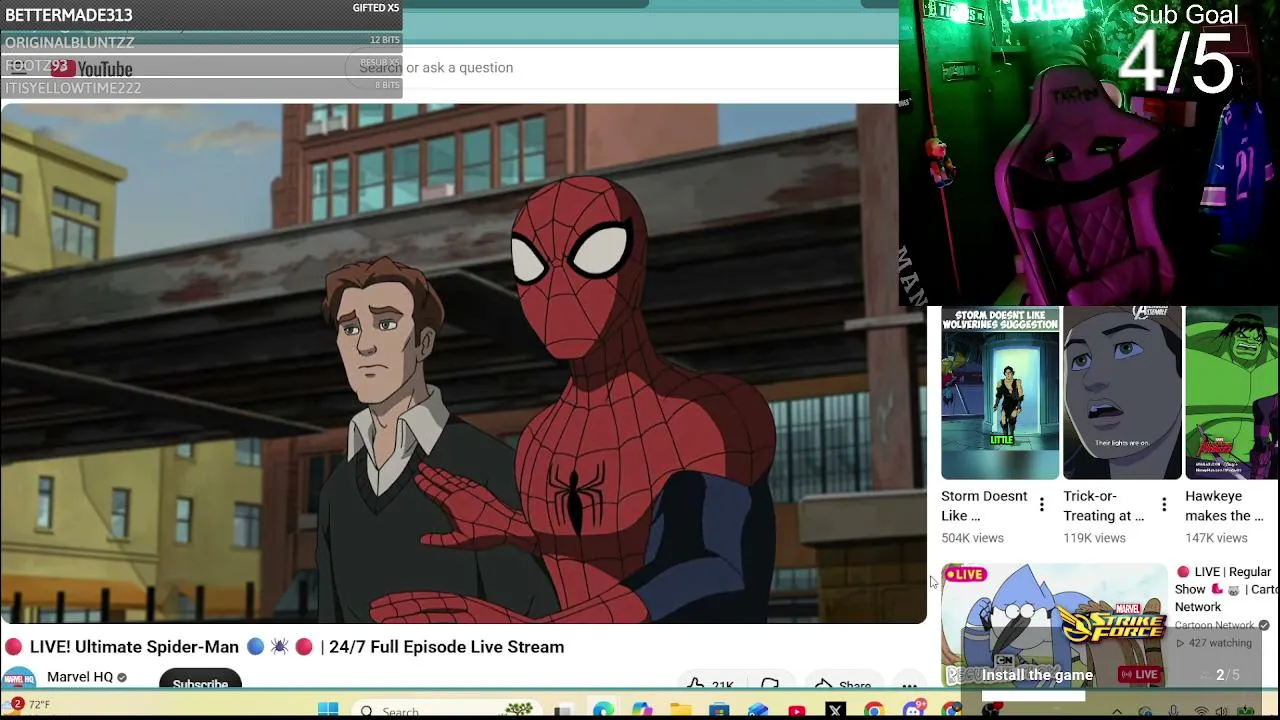The height and width of the screenshot is (720, 1280).
Task: Open Microsoft Store from the taskbar
Action: coord(719,710)
